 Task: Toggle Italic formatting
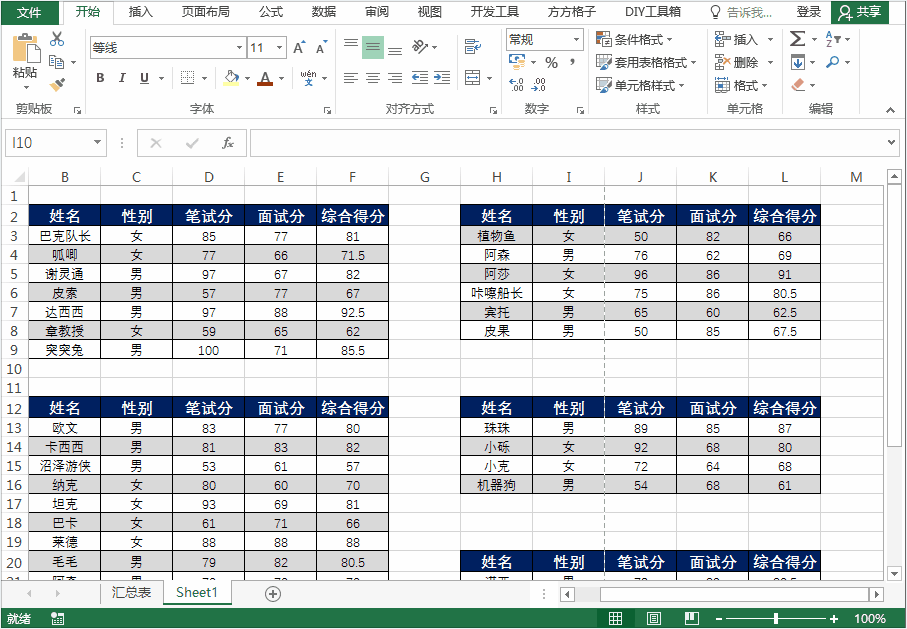122,78
